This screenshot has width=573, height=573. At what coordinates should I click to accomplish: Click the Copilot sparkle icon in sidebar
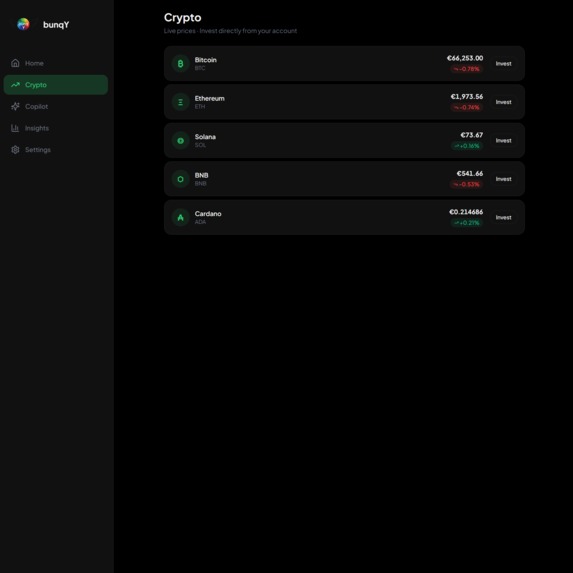(15, 106)
